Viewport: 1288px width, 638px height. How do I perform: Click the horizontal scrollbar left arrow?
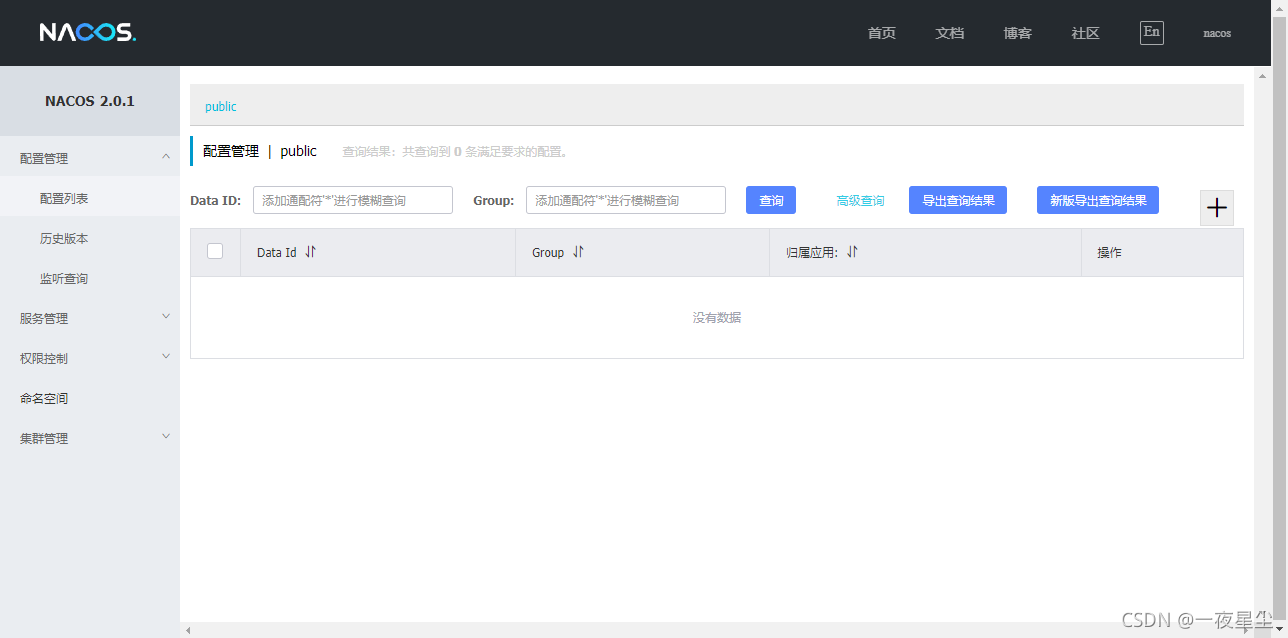[186, 630]
